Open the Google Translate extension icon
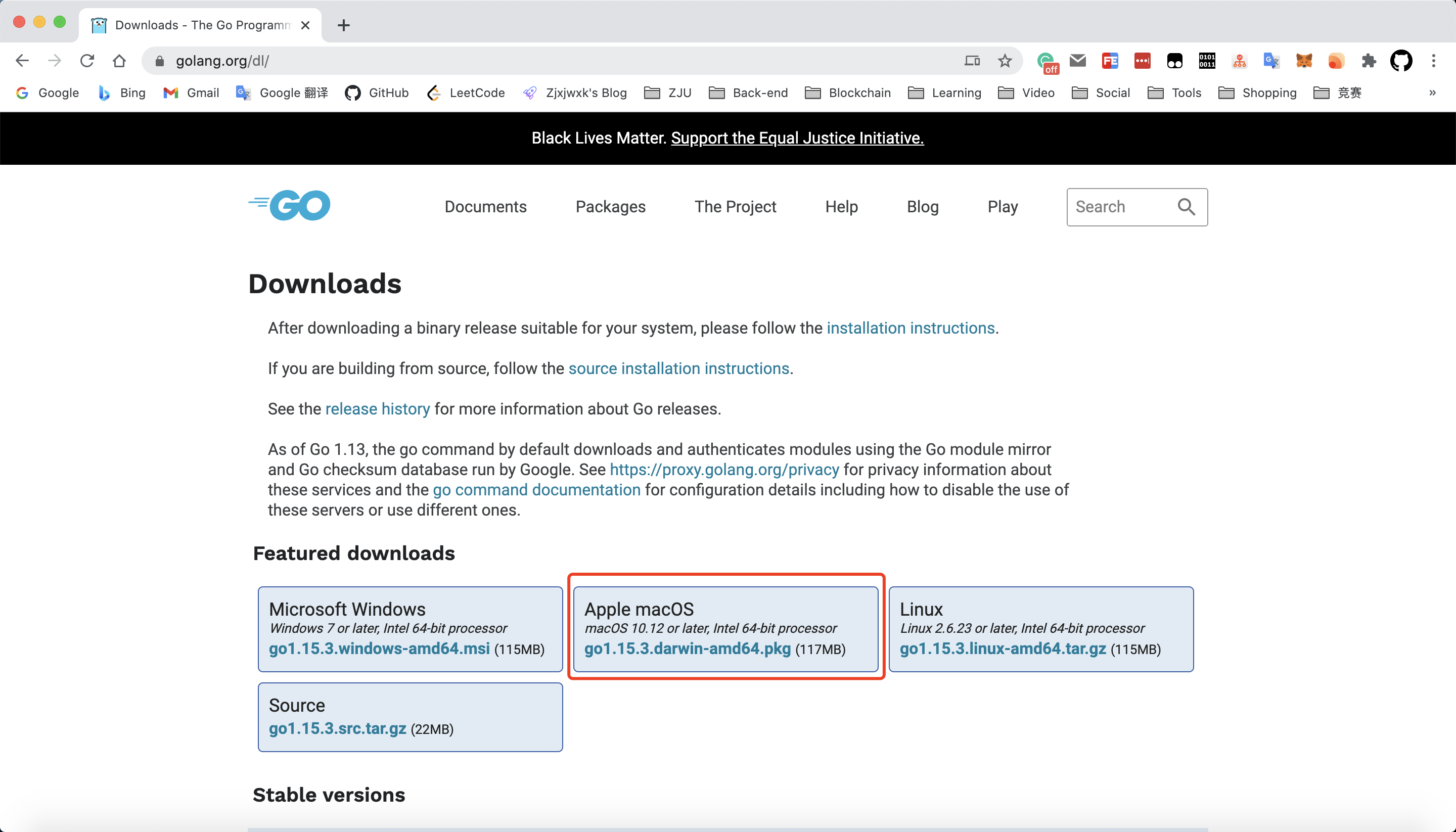 coord(1271,61)
